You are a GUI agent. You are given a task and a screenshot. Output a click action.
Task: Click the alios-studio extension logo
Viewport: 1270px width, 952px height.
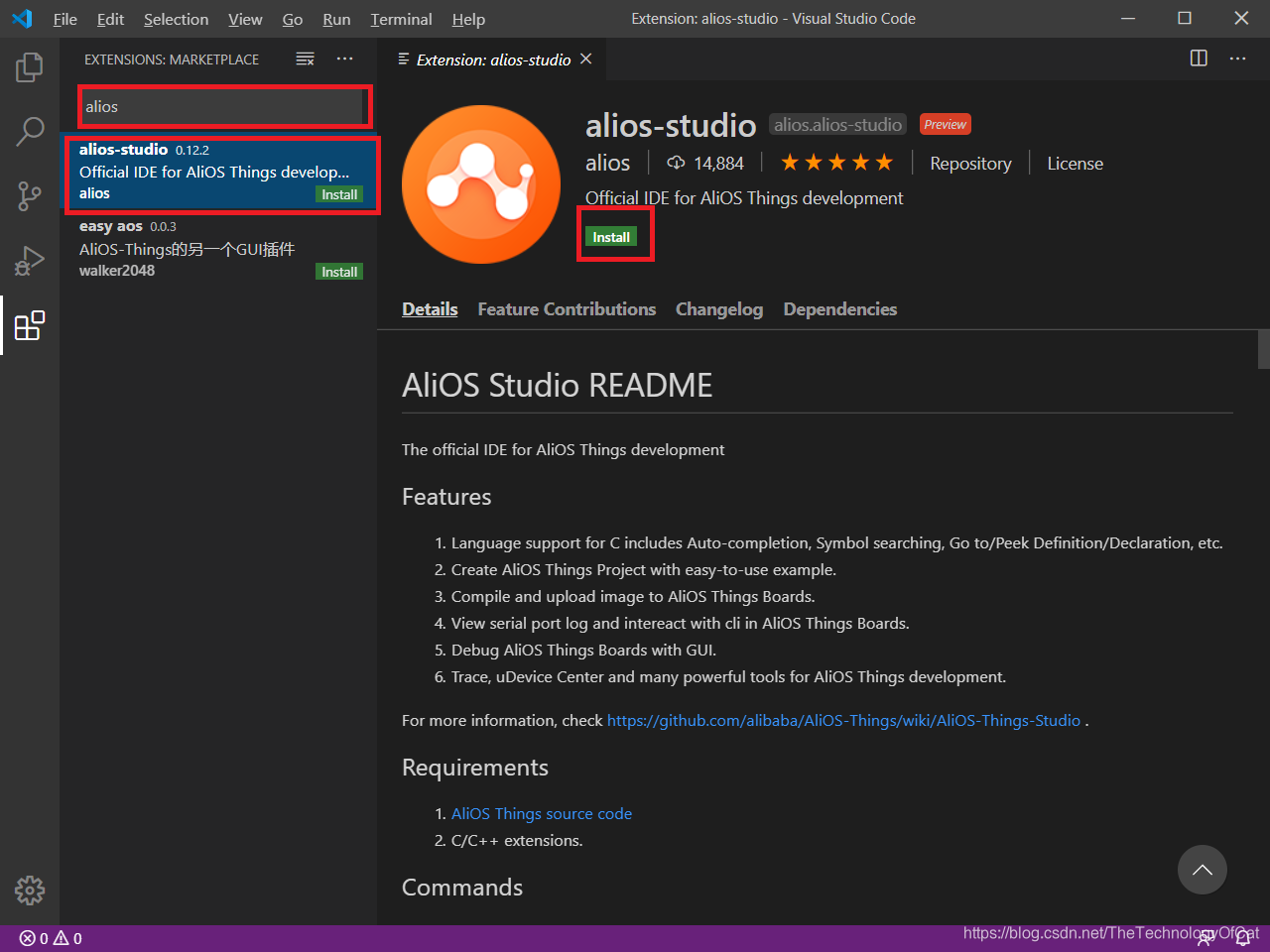coord(481,184)
